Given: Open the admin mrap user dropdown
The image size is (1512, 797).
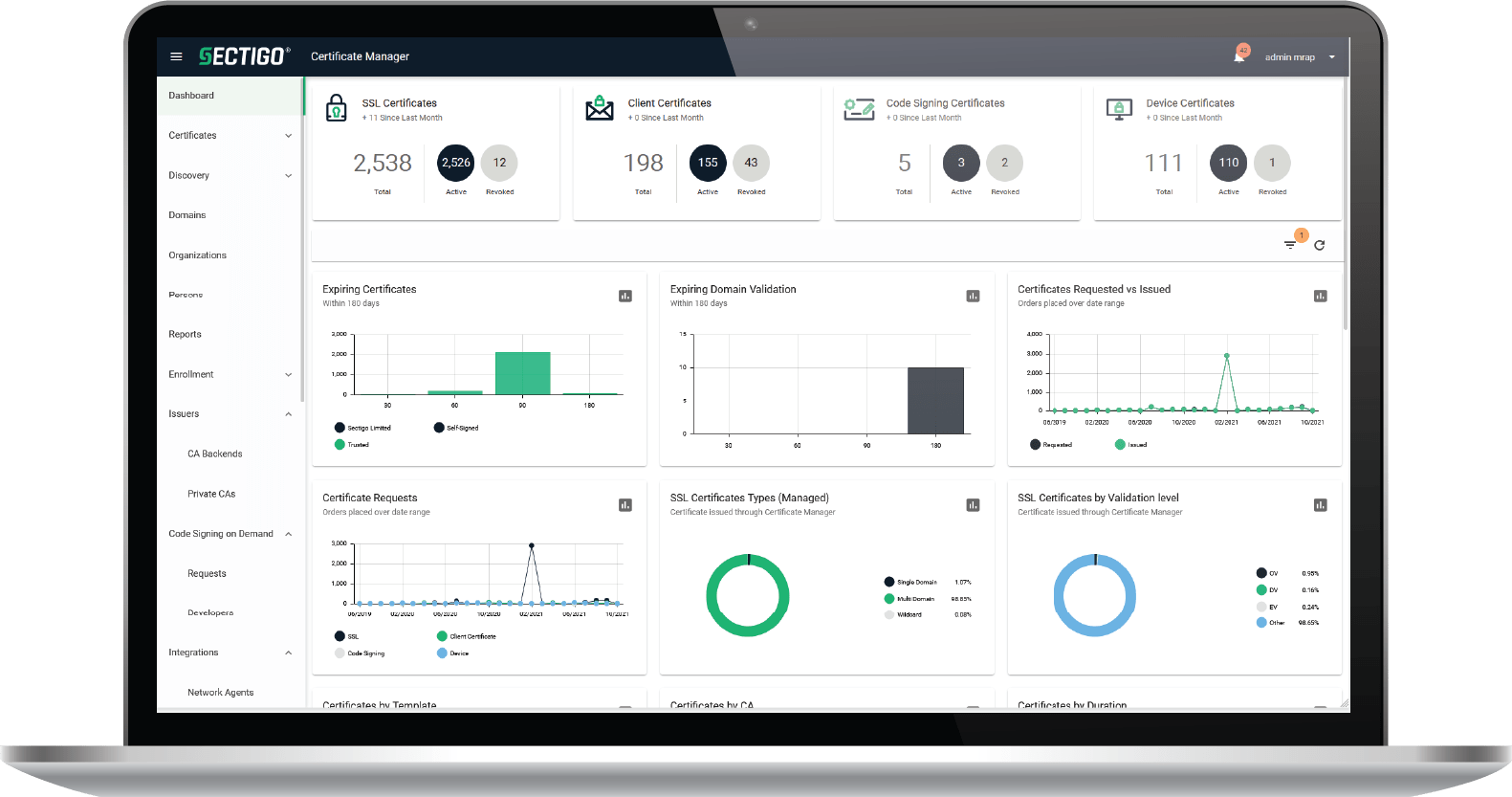Looking at the screenshot, I should [1299, 57].
